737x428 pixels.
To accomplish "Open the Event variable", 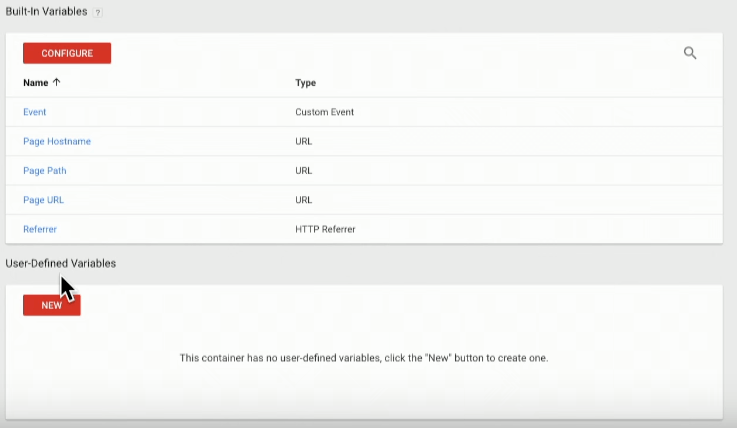I will coord(35,112).
